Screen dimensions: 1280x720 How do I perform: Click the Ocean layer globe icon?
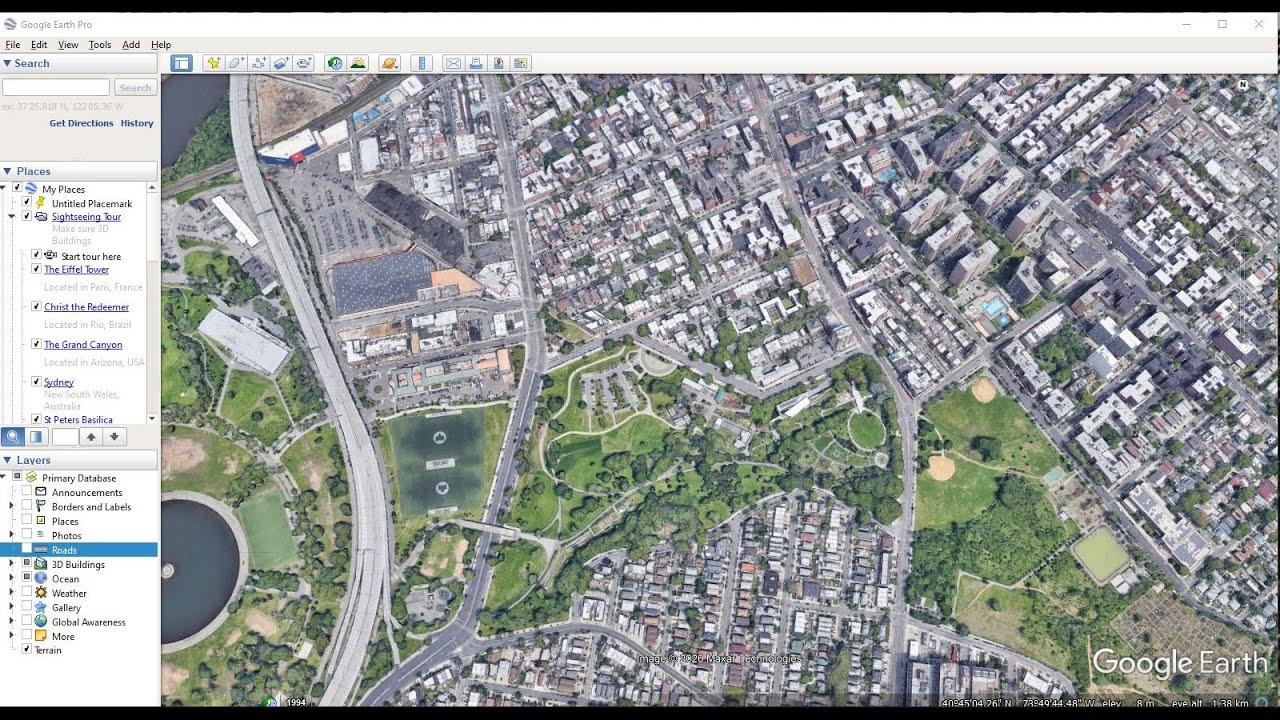coord(41,579)
